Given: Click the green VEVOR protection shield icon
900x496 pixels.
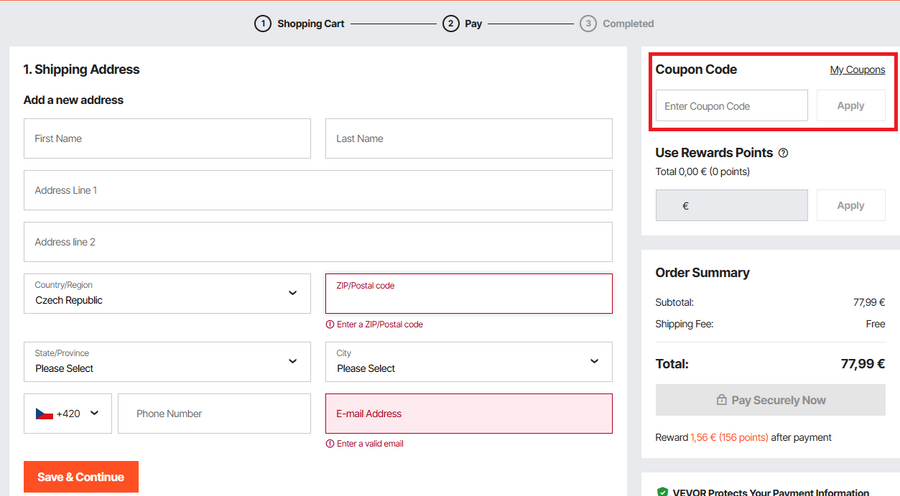Looking at the screenshot, I should point(662,492).
